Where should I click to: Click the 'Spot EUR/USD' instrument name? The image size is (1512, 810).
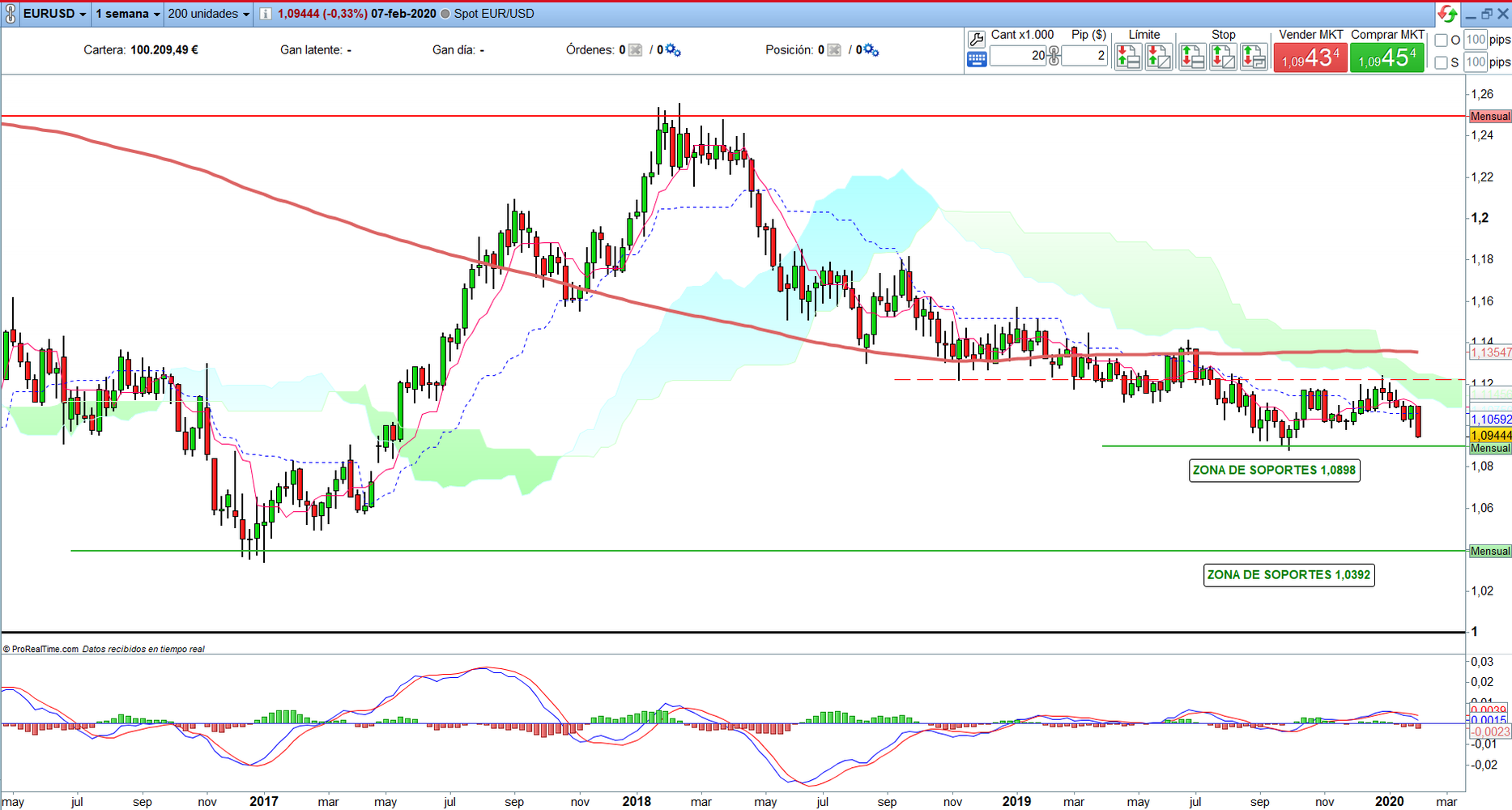tap(494, 14)
